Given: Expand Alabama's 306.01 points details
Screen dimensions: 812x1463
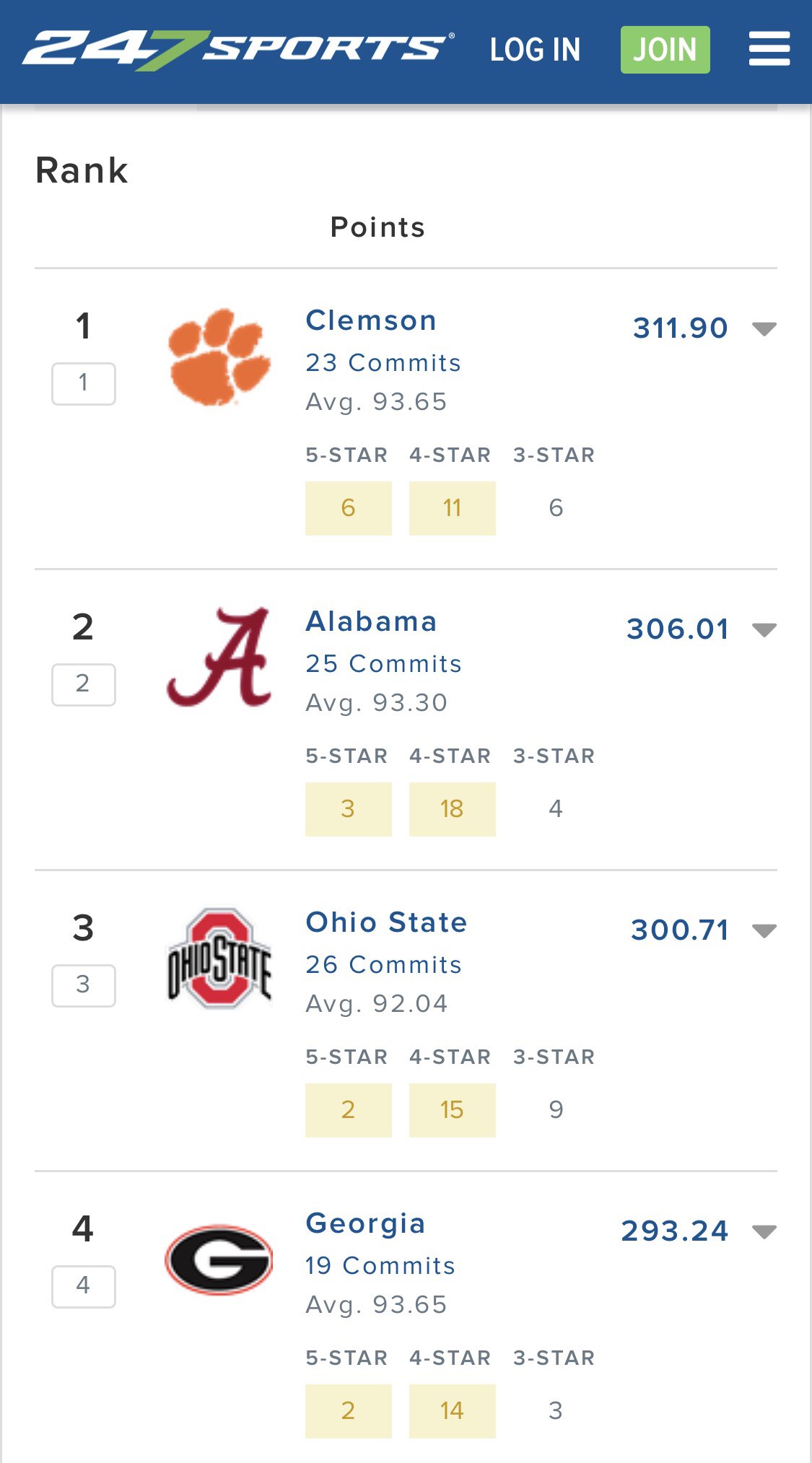Looking at the screenshot, I should [x=764, y=630].
